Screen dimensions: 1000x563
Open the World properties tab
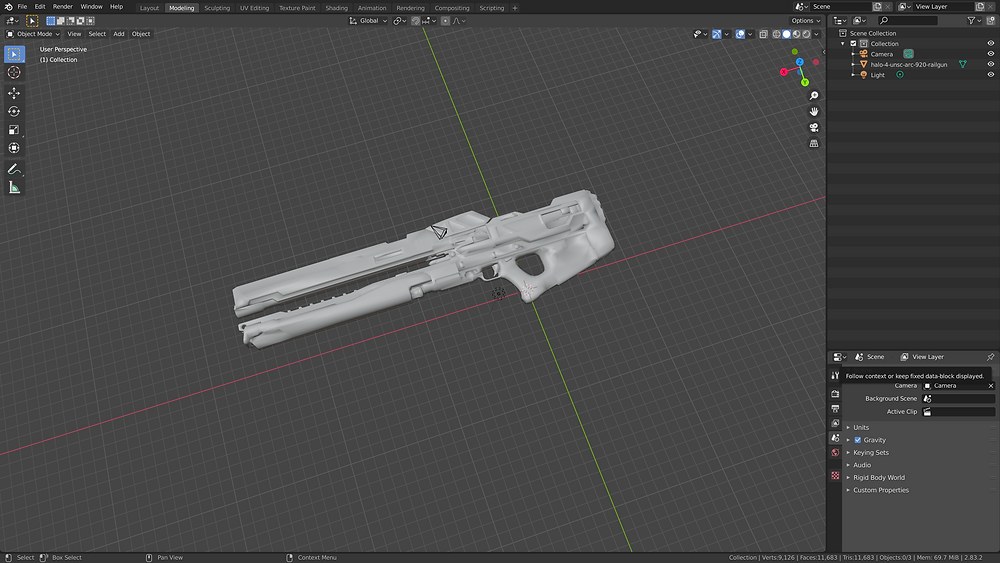tap(835, 453)
